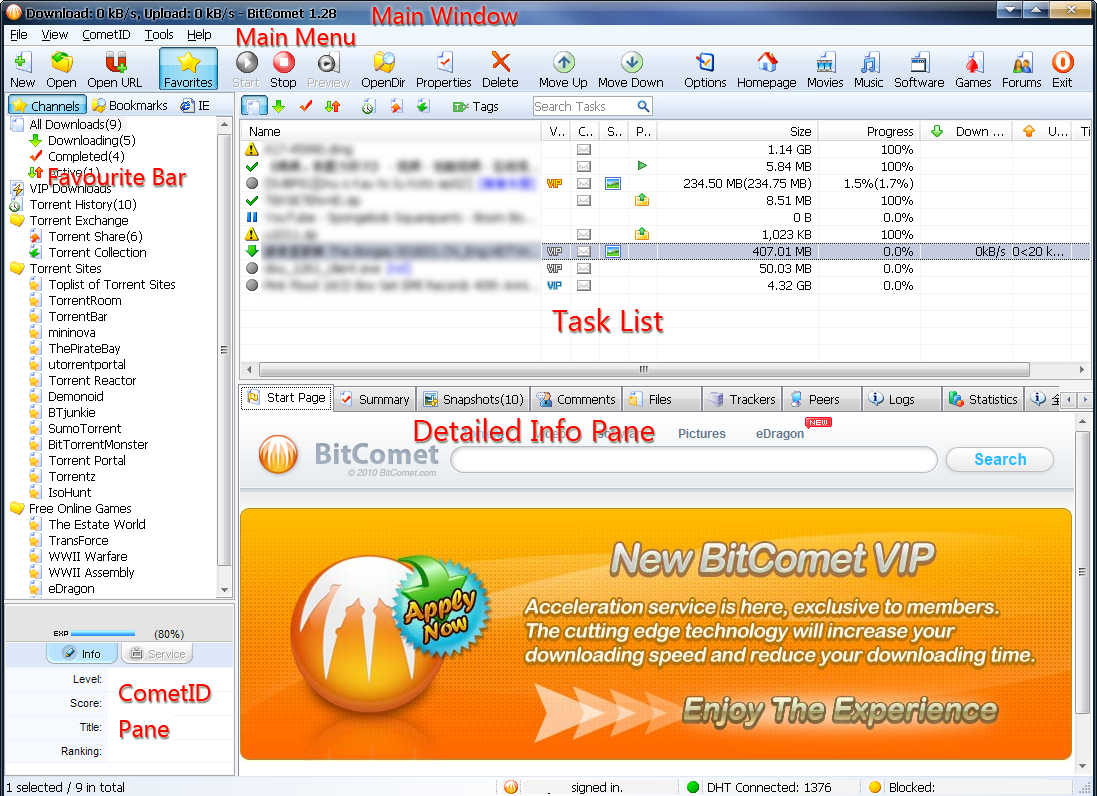1097x796 pixels.
Task: Sort tasks by Size column header
Action: [737, 132]
